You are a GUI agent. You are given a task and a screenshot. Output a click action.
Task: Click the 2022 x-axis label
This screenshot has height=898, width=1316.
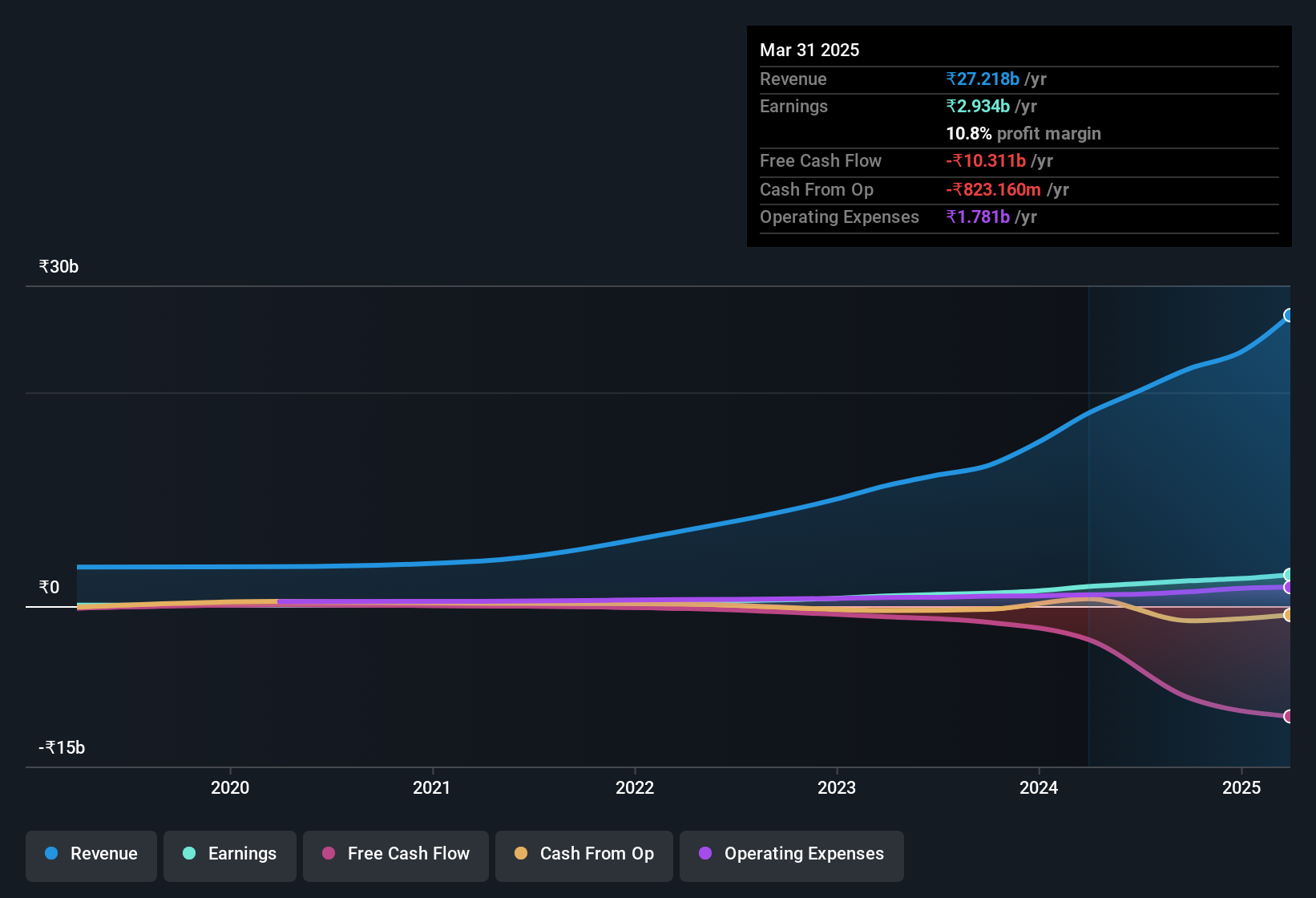click(x=635, y=787)
